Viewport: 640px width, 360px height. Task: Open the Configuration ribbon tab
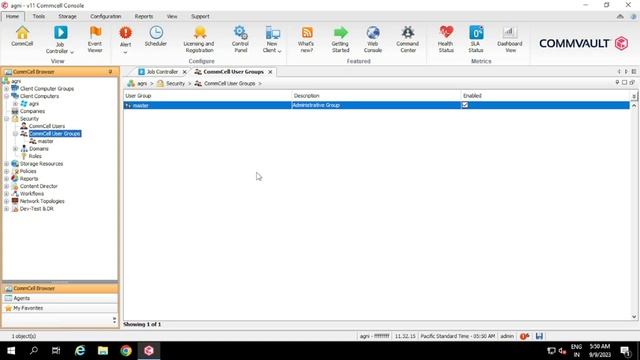106,16
